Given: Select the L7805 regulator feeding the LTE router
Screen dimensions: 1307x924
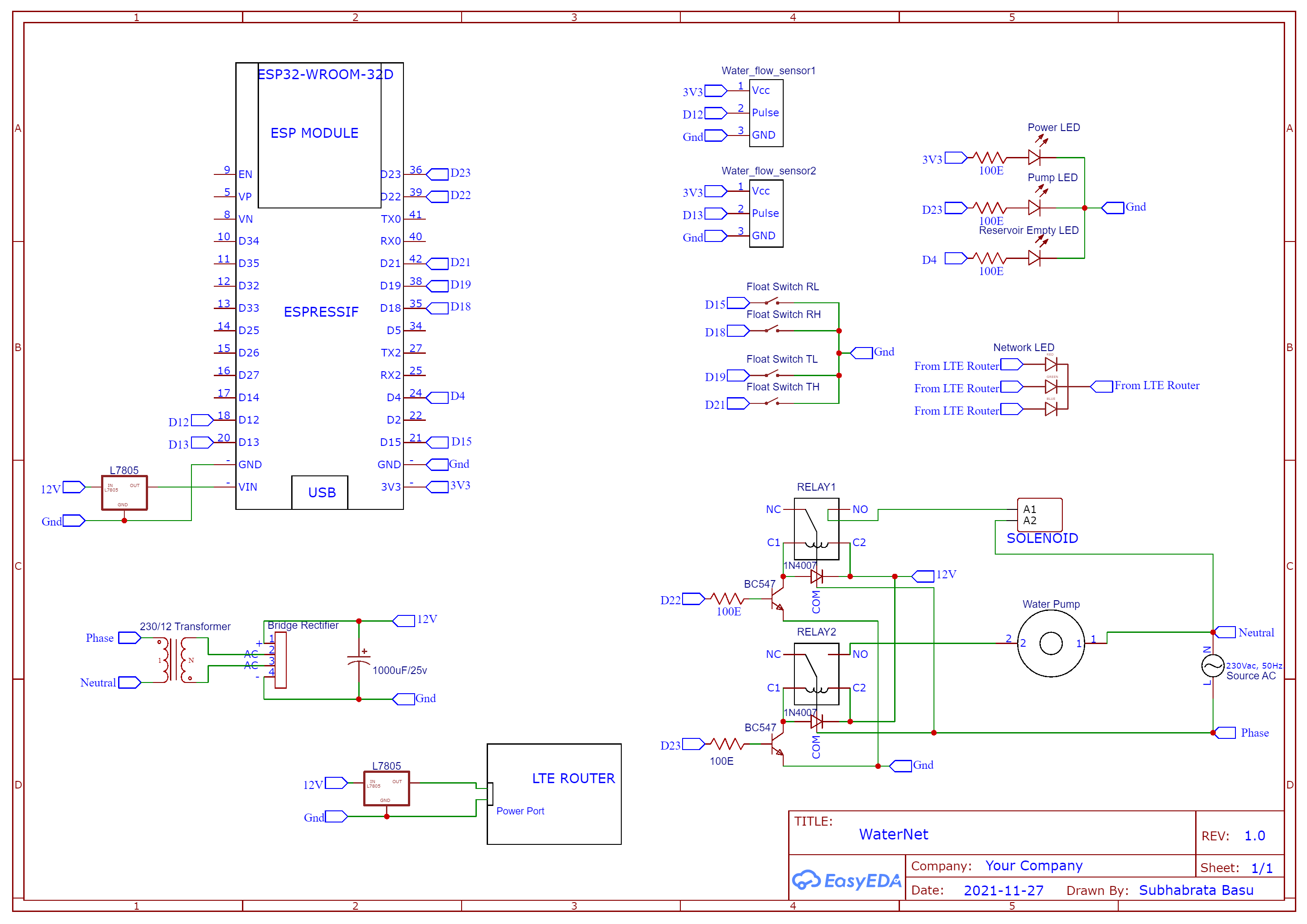Looking at the screenshot, I should [386, 788].
